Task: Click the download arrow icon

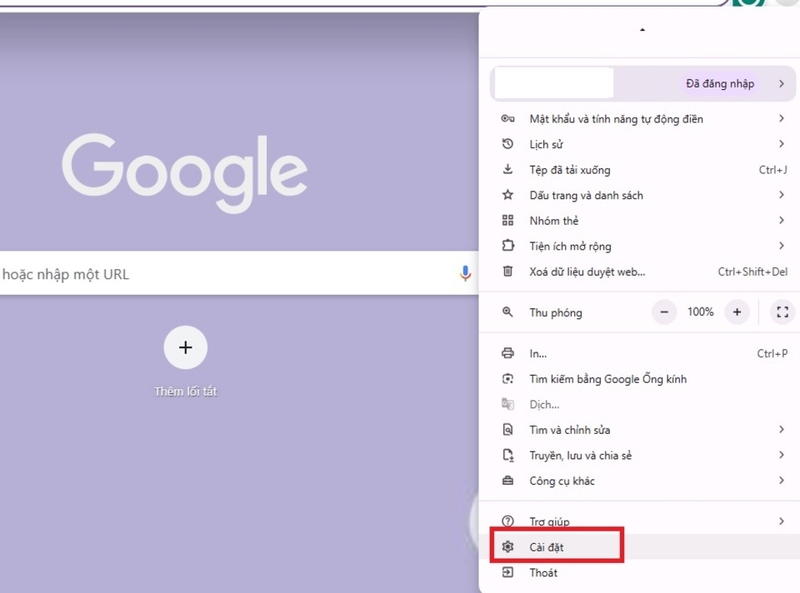Action: tap(508, 169)
